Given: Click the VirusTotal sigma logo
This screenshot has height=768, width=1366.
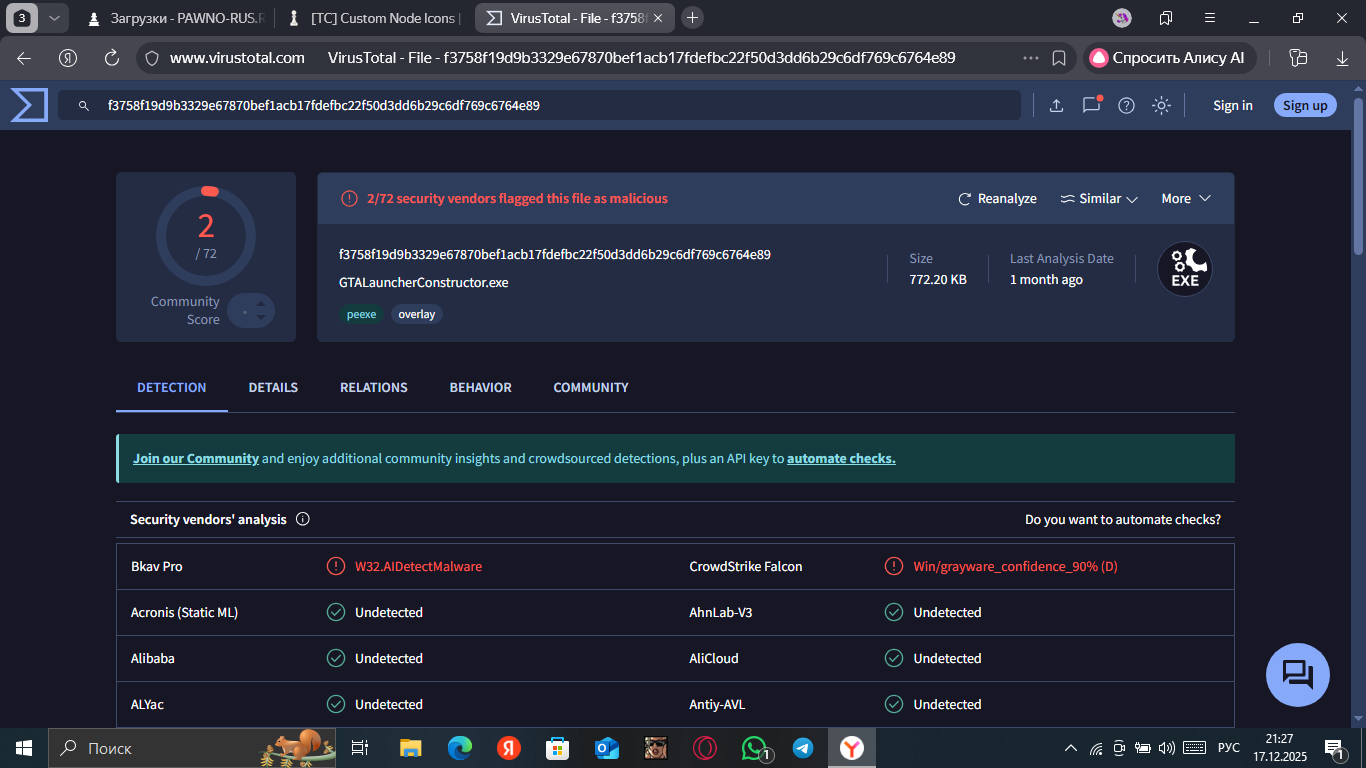Looking at the screenshot, I should 29,105.
